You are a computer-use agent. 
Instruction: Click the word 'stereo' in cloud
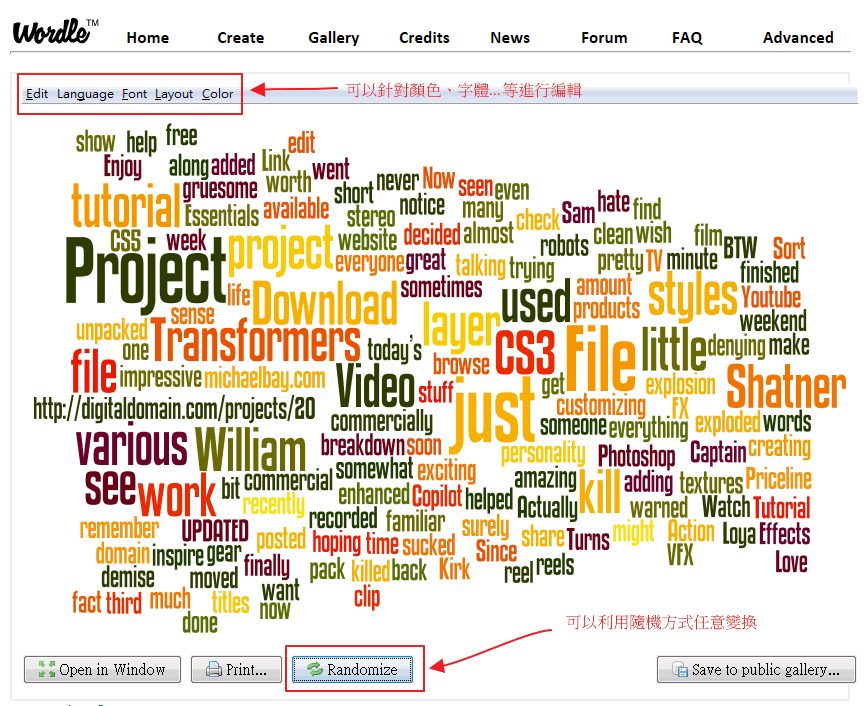371,216
